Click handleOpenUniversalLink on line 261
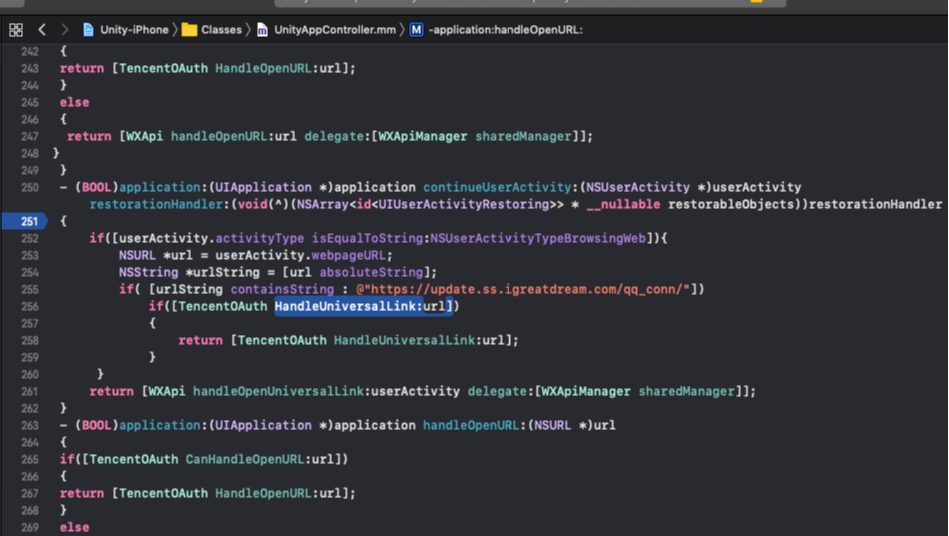This screenshot has width=949, height=536. (278, 391)
